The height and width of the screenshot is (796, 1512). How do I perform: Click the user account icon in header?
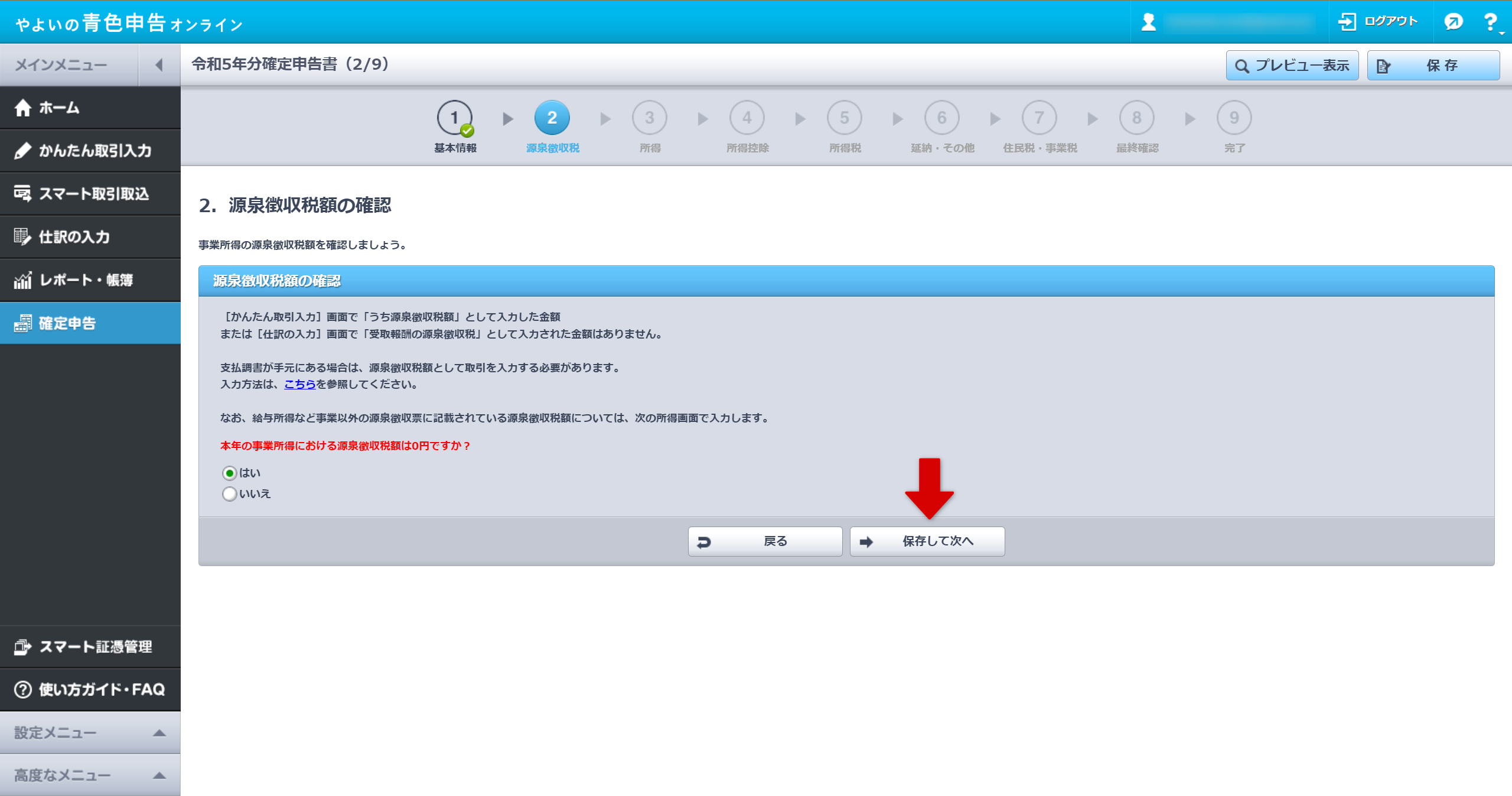pyautogui.click(x=1149, y=22)
